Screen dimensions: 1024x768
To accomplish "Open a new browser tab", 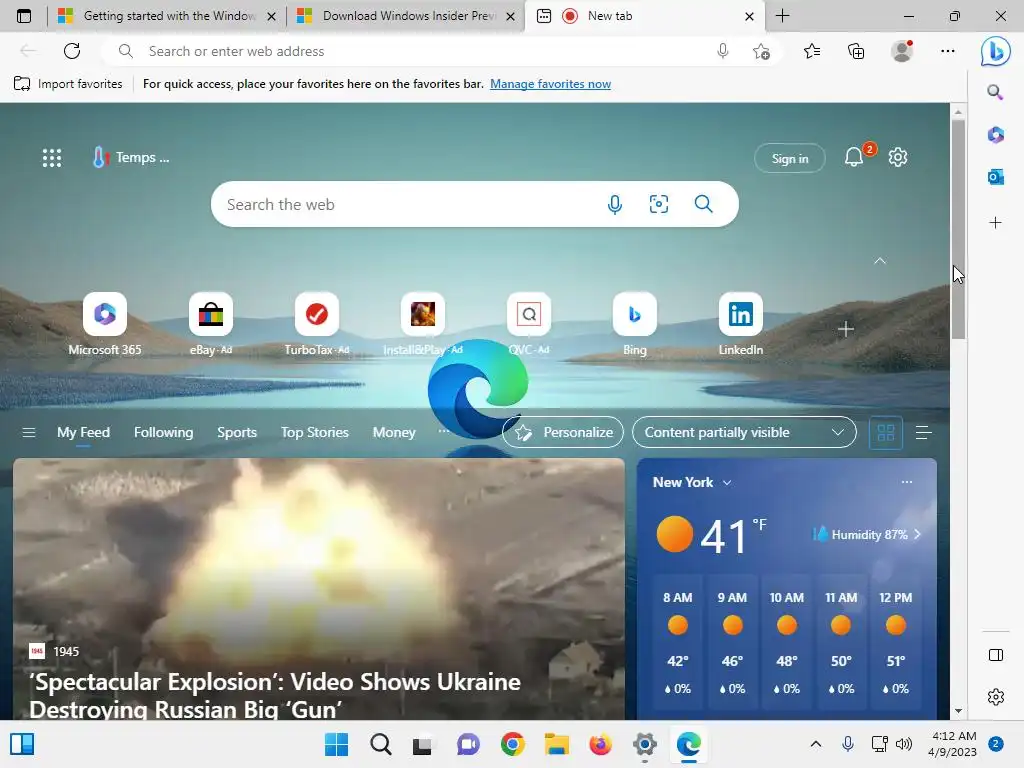I will click(x=782, y=16).
